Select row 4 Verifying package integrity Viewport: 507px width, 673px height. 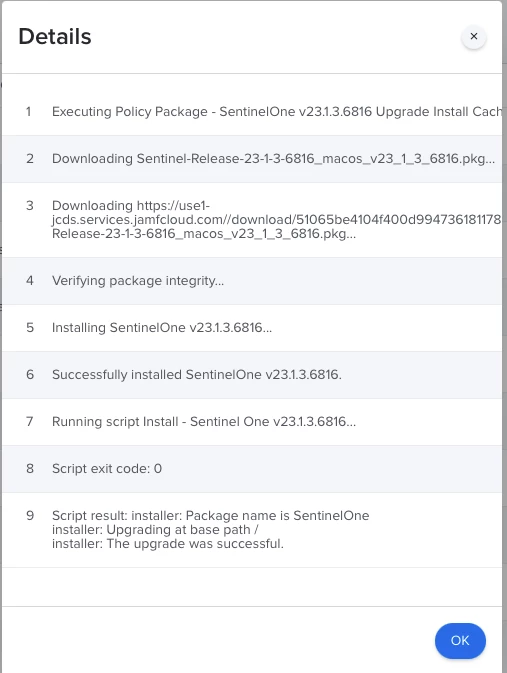point(252,281)
